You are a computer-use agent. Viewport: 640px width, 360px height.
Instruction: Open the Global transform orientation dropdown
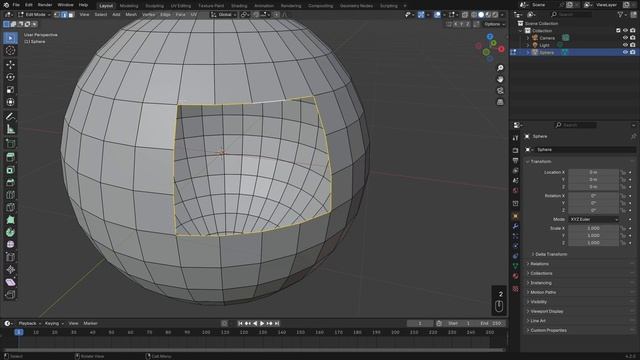coord(224,15)
